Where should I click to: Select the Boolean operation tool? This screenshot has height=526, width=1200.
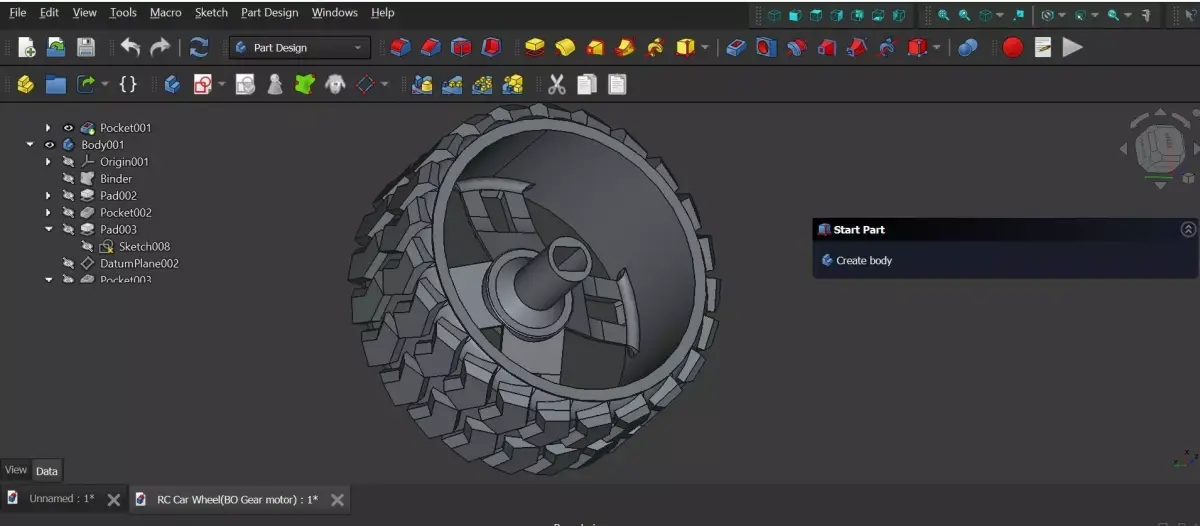[967, 47]
